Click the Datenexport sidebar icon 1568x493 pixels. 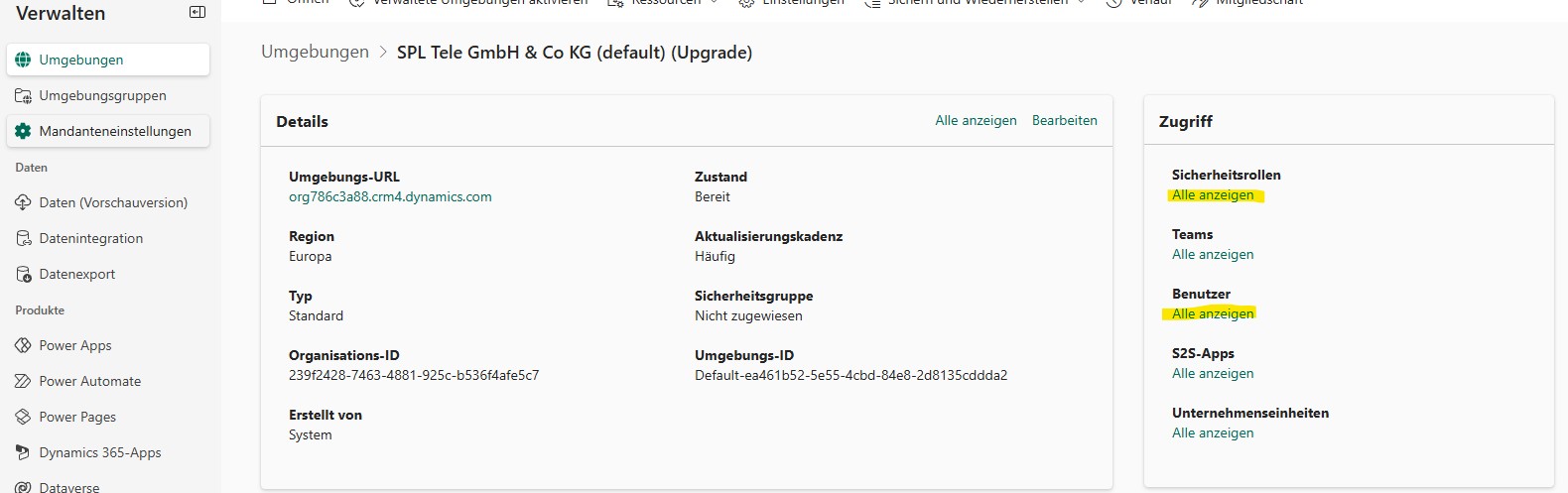[23, 274]
